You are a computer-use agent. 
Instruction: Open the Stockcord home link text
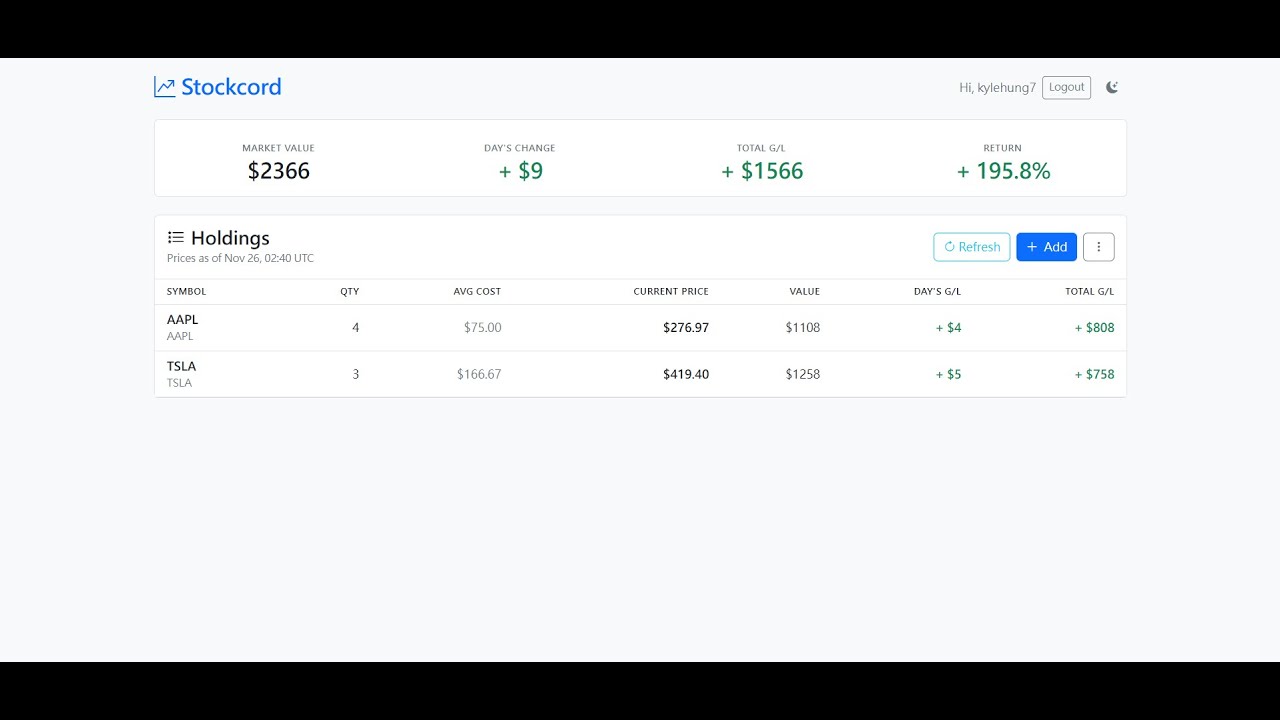click(231, 87)
